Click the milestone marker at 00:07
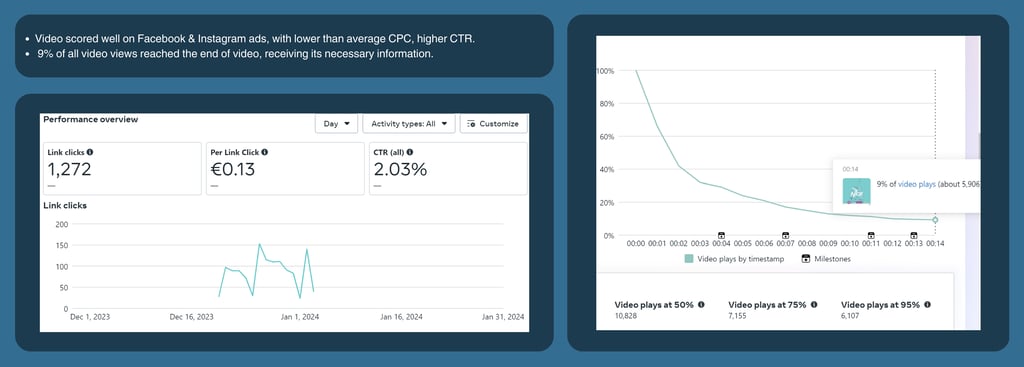The height and width of the screenshot is (367, 1024). pyautogui.click(x=786, y=235)
